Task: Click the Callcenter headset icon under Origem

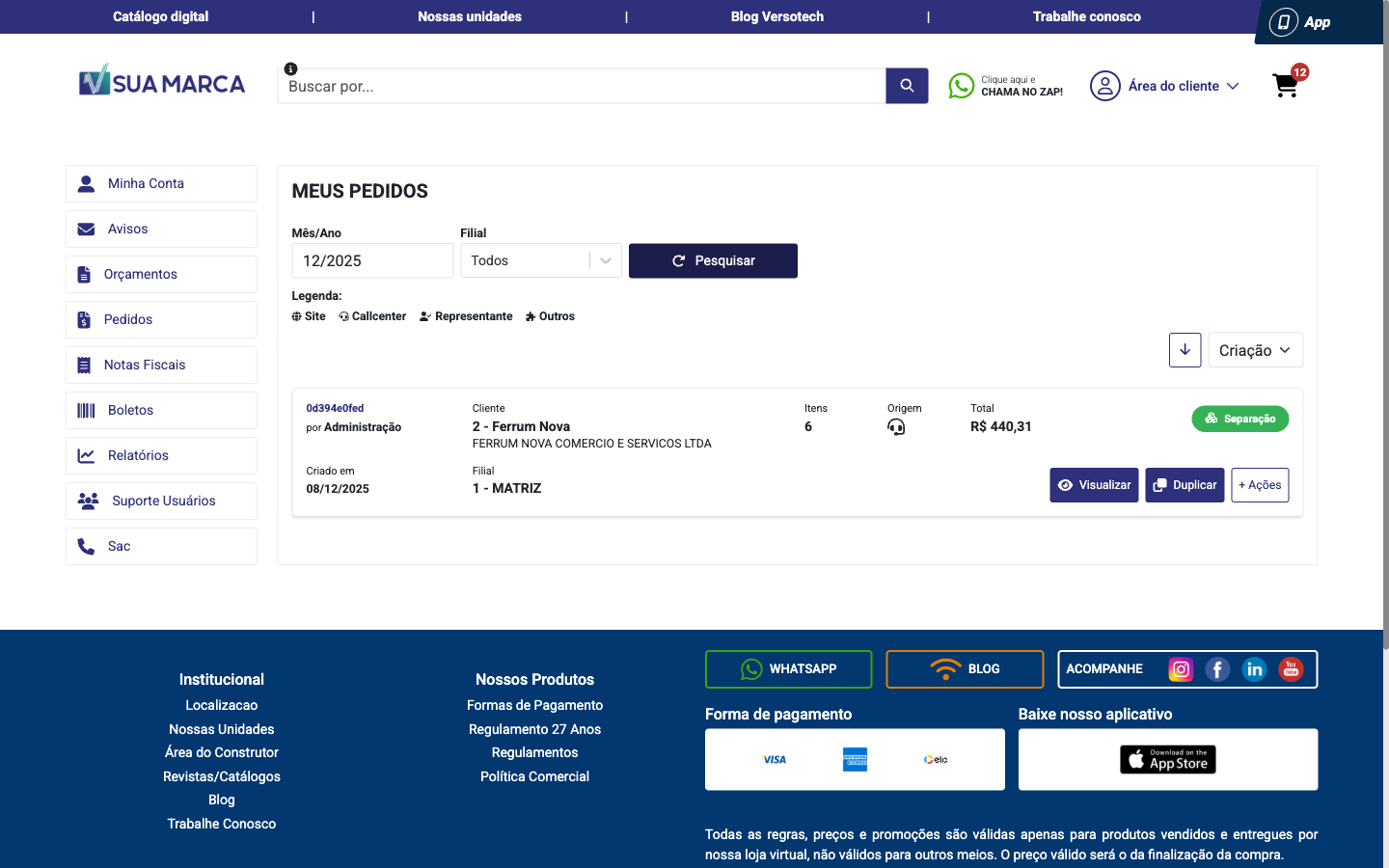Action: pos(896,426)
